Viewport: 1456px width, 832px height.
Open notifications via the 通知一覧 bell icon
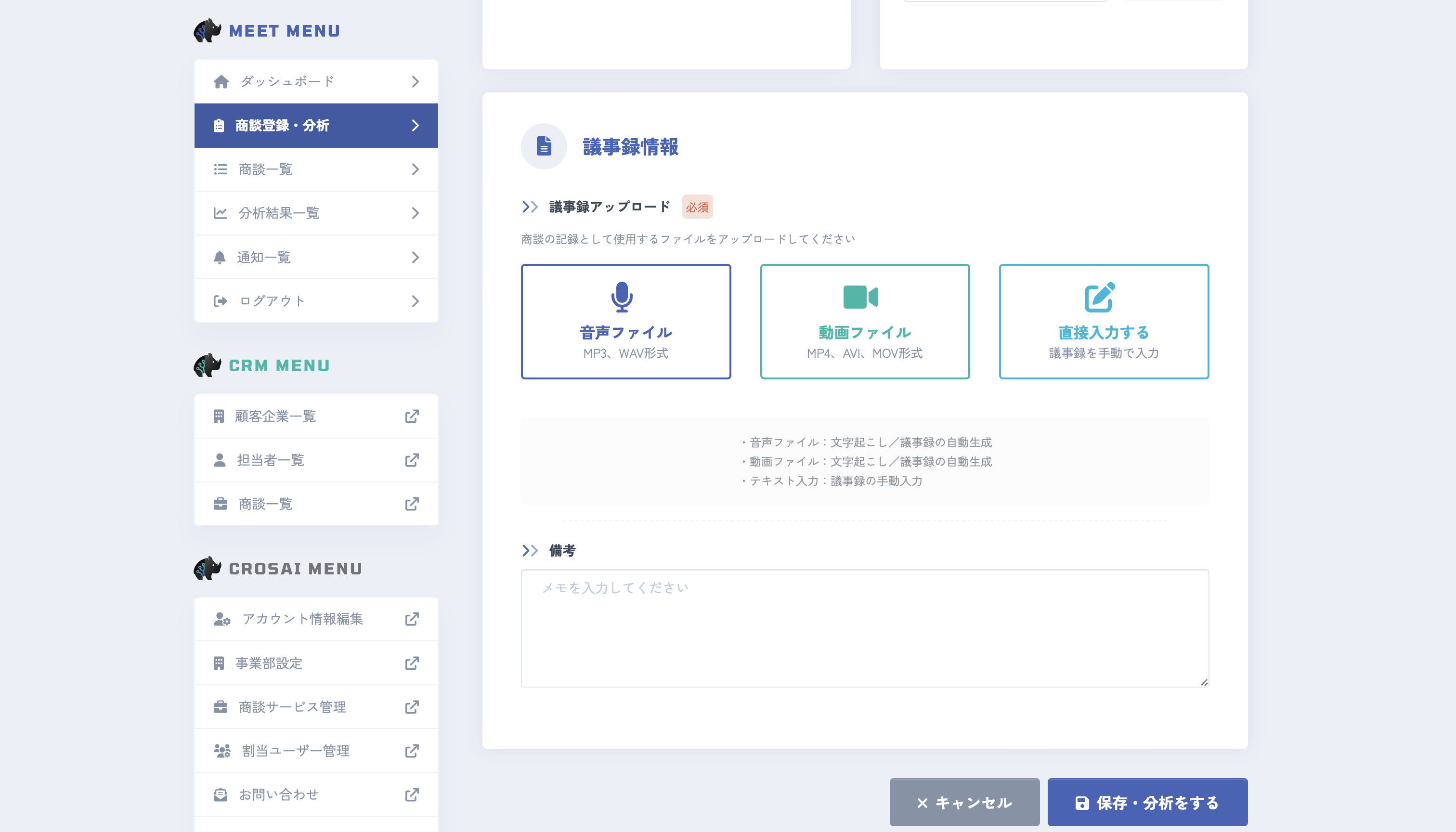[221, 257]
